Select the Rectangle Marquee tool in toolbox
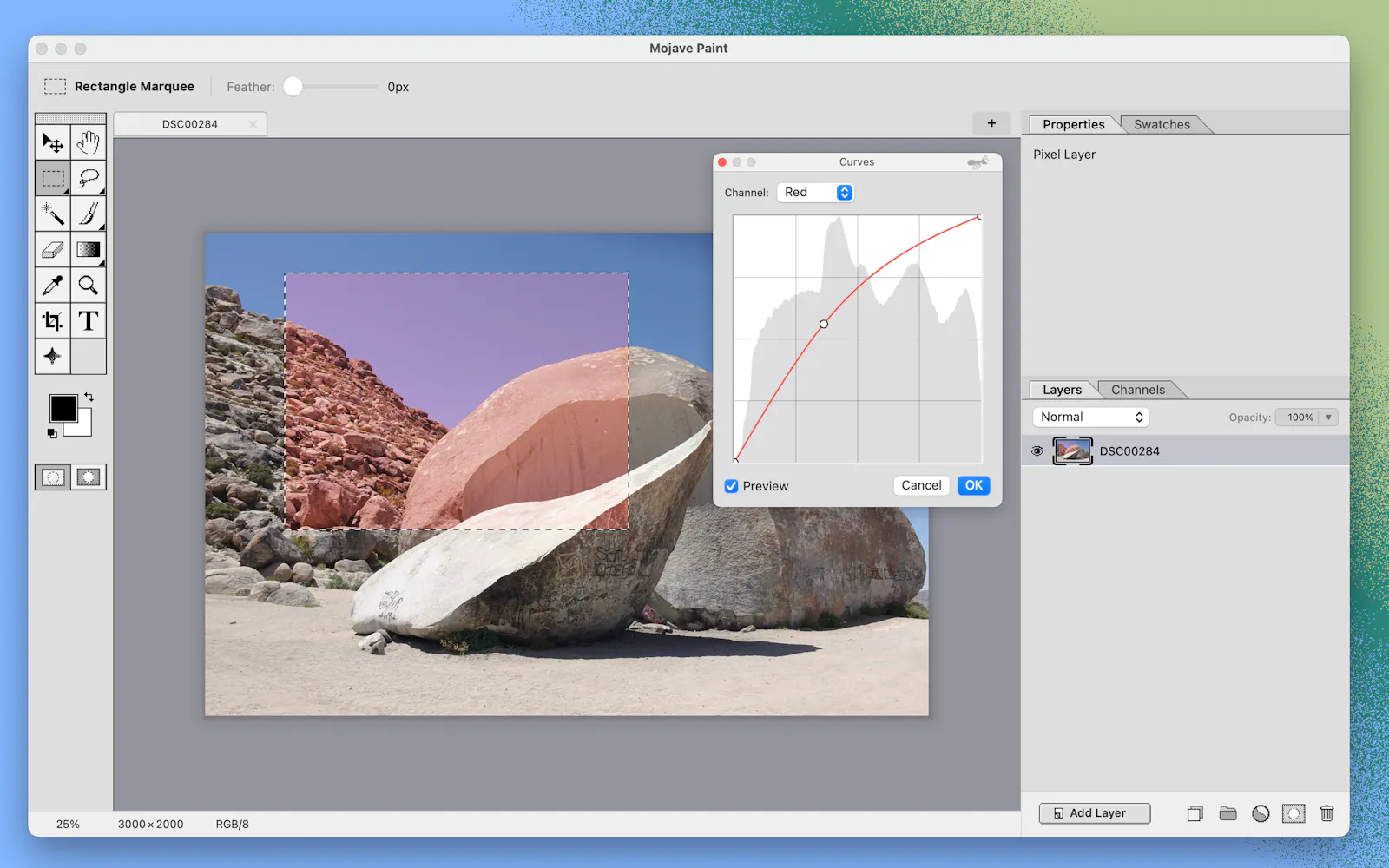 (53, 178)
